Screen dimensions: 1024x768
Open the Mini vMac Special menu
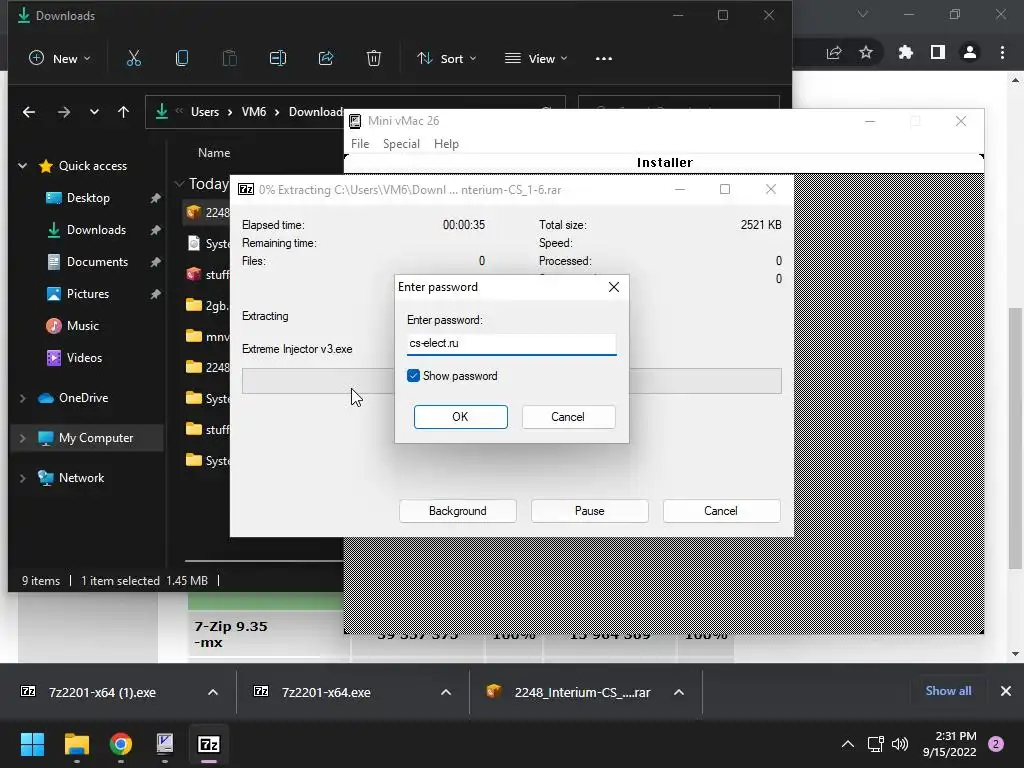(x=401, y=144)
